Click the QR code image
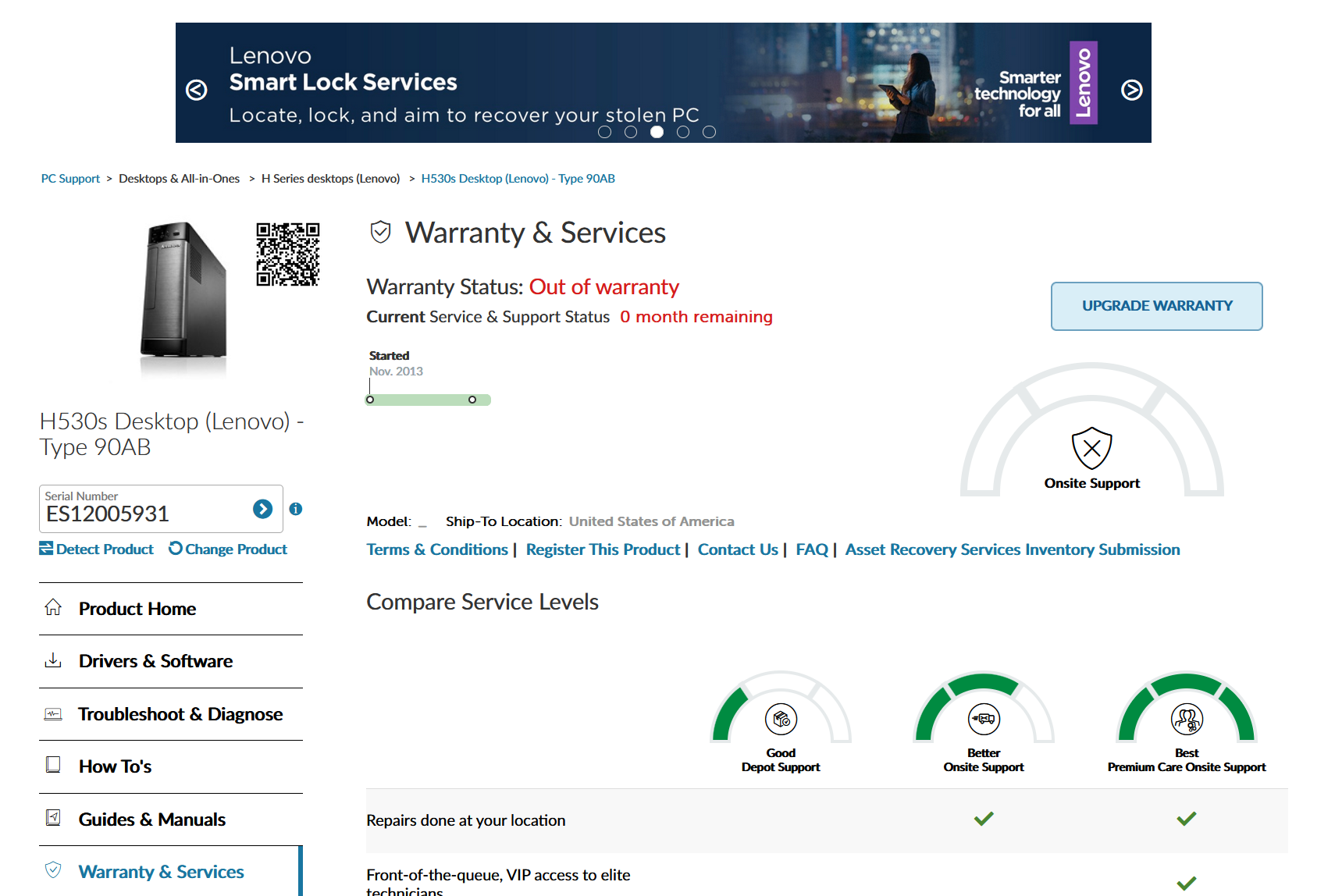The width and height of the screenshot is (1335, 896). click(288, 254)
